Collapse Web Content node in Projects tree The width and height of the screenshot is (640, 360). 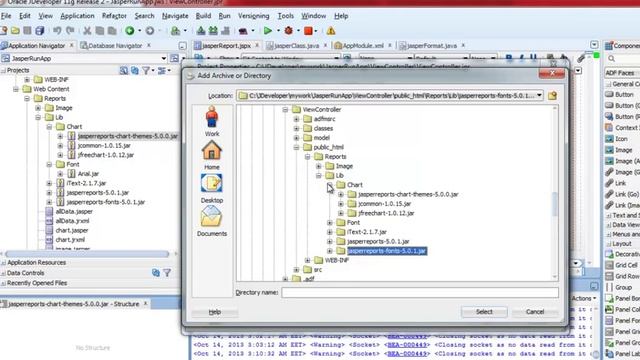16,89
